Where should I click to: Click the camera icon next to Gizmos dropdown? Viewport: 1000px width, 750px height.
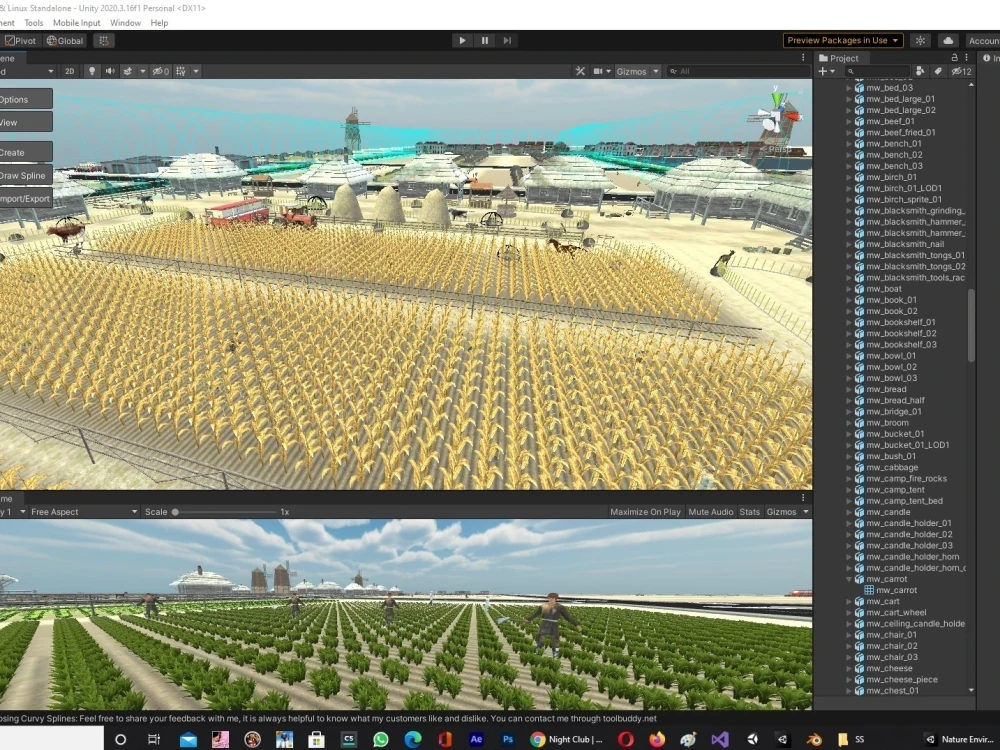point(598,71)
